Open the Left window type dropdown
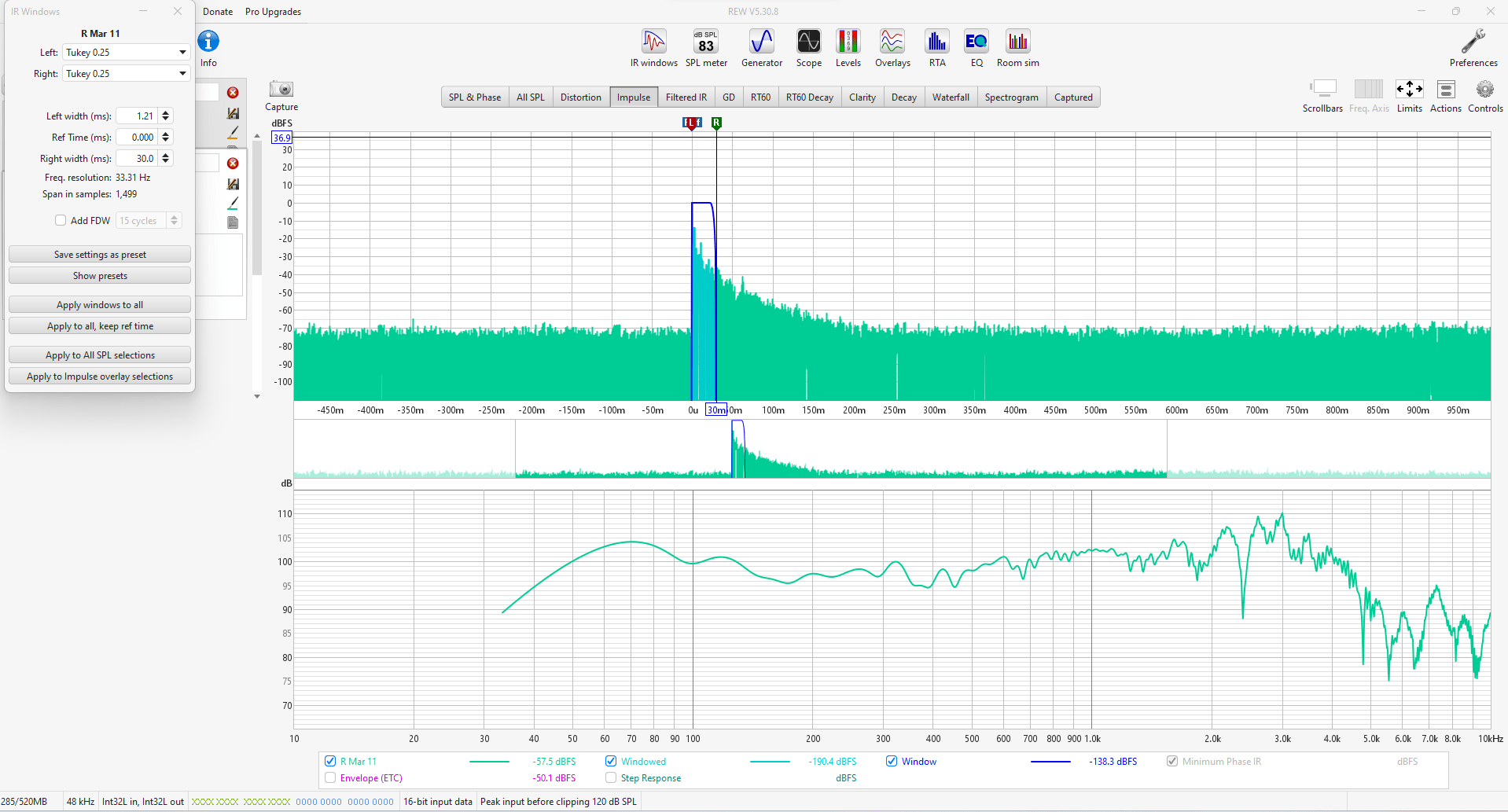 point(127,53)
